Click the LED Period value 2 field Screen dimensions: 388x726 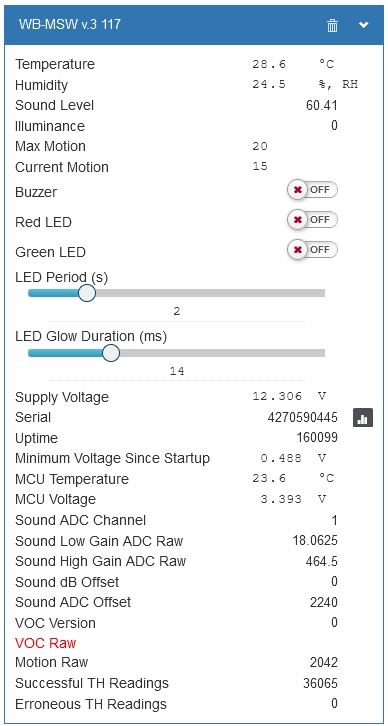176,312
